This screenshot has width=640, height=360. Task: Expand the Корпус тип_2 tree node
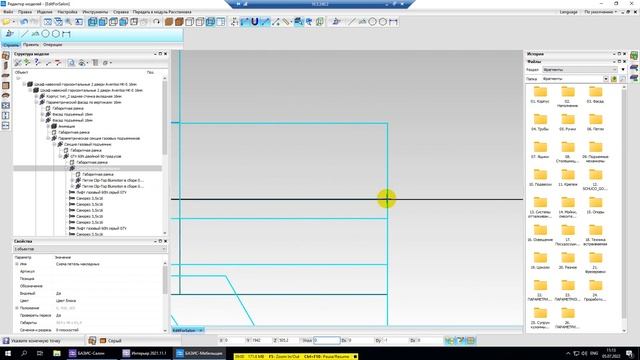(x=36, y=96)
